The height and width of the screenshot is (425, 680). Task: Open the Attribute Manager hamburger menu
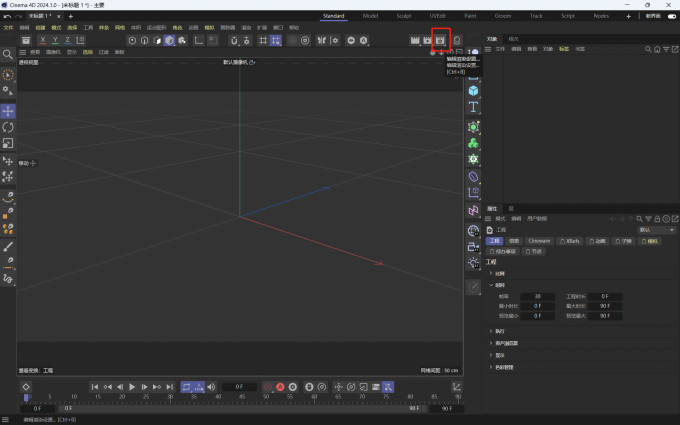click(488, 219)
